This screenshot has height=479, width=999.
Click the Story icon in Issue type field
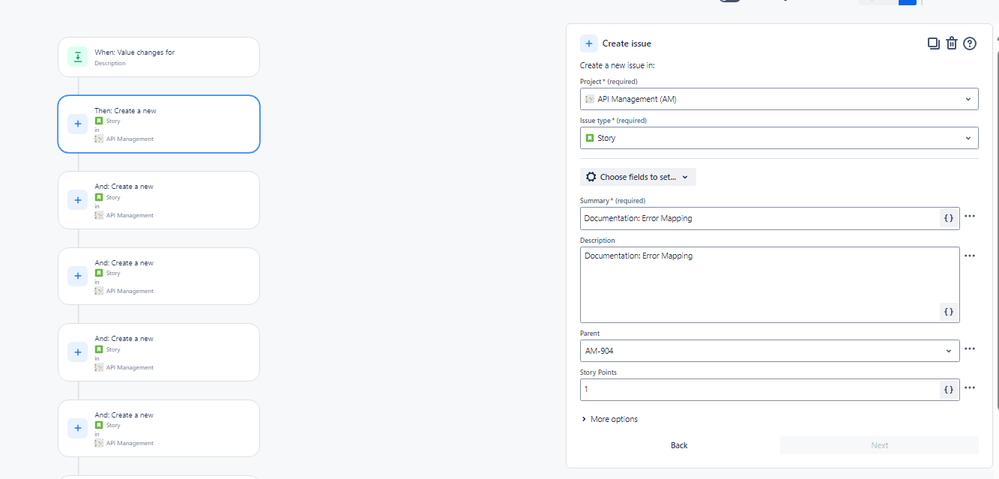click(590, 138)
